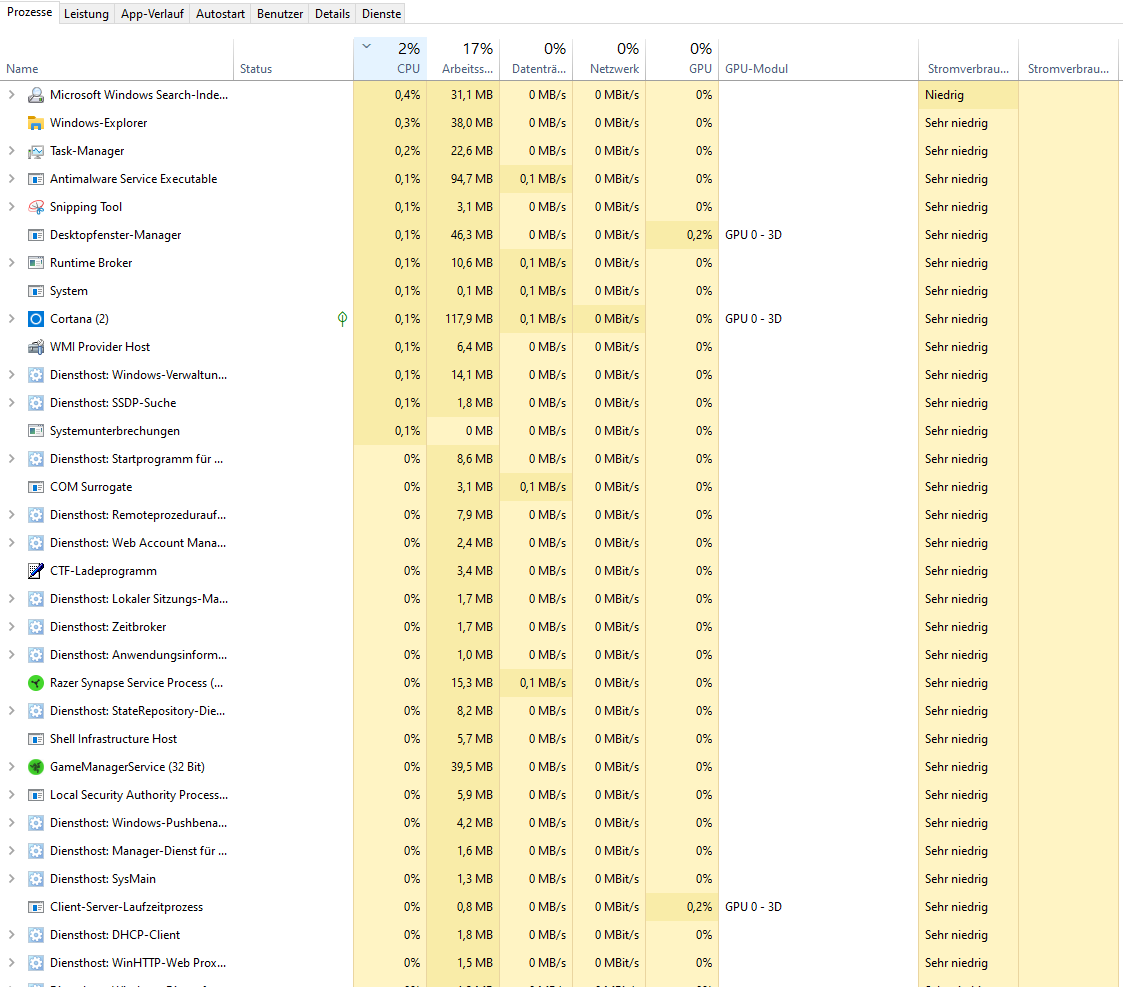Click the first Stromverbrauch column header
This screenshot has width=1123, height=987.
point(968,59)
